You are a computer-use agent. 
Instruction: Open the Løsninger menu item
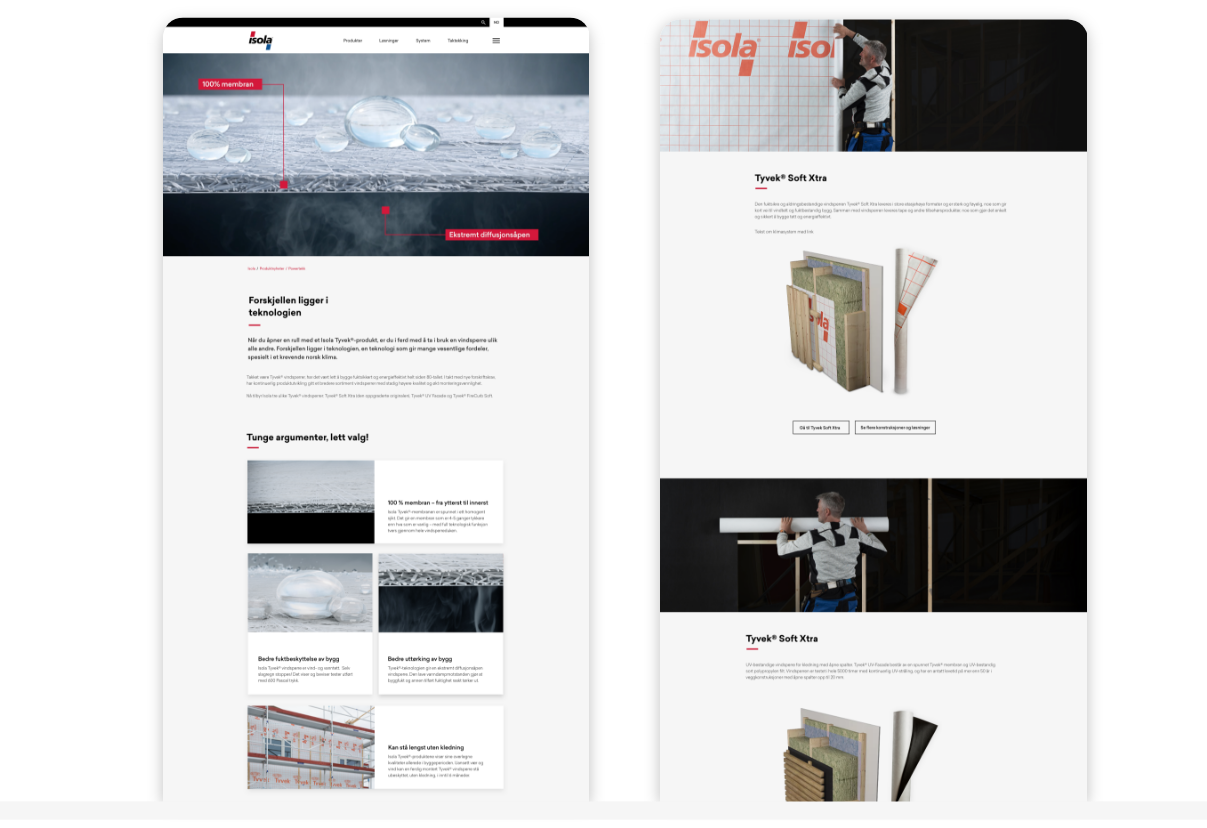[x=389, y=41]
